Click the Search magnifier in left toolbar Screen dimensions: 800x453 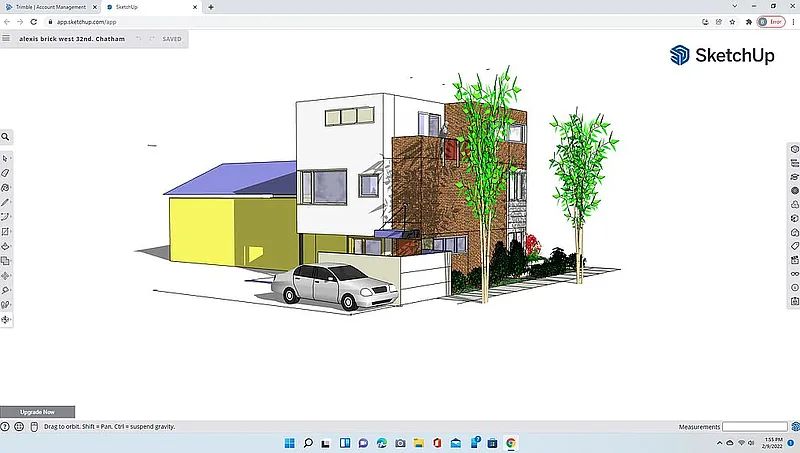point(6,137)
